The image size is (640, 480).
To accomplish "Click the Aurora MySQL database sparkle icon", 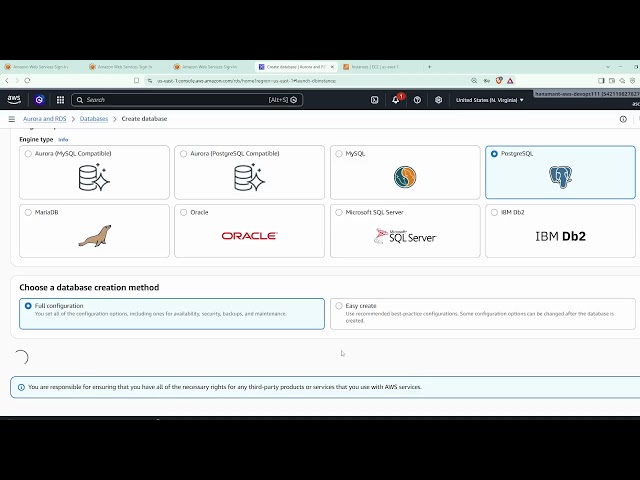I will [94, 177].
